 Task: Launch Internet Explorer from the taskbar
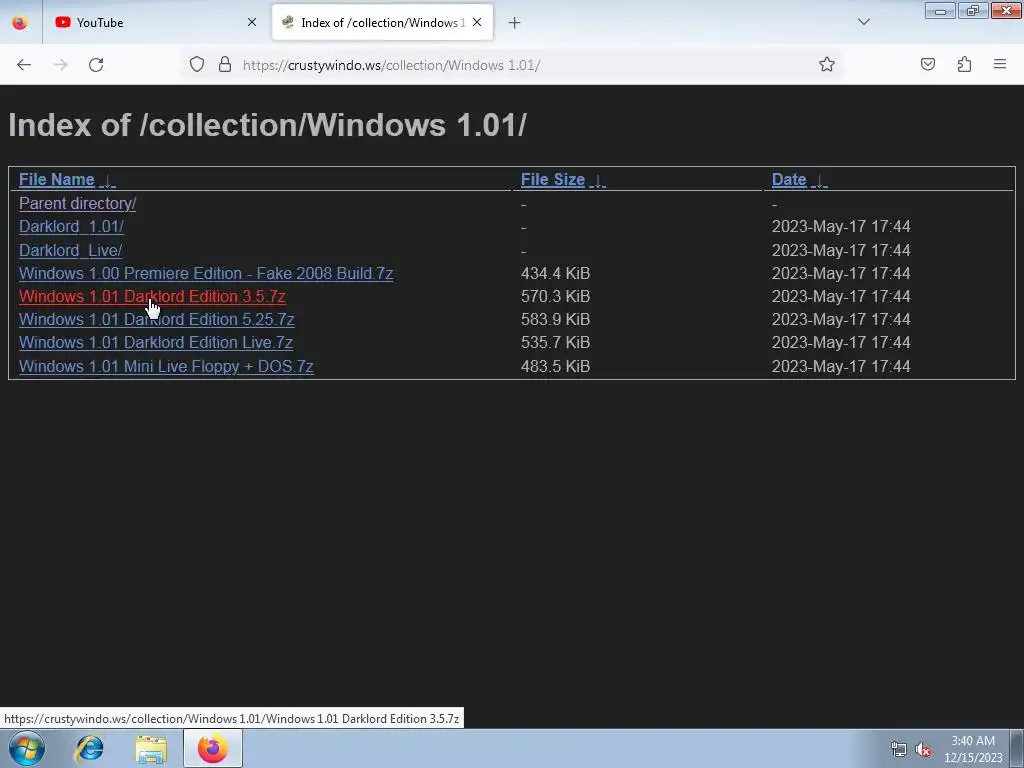coord(89,748)
